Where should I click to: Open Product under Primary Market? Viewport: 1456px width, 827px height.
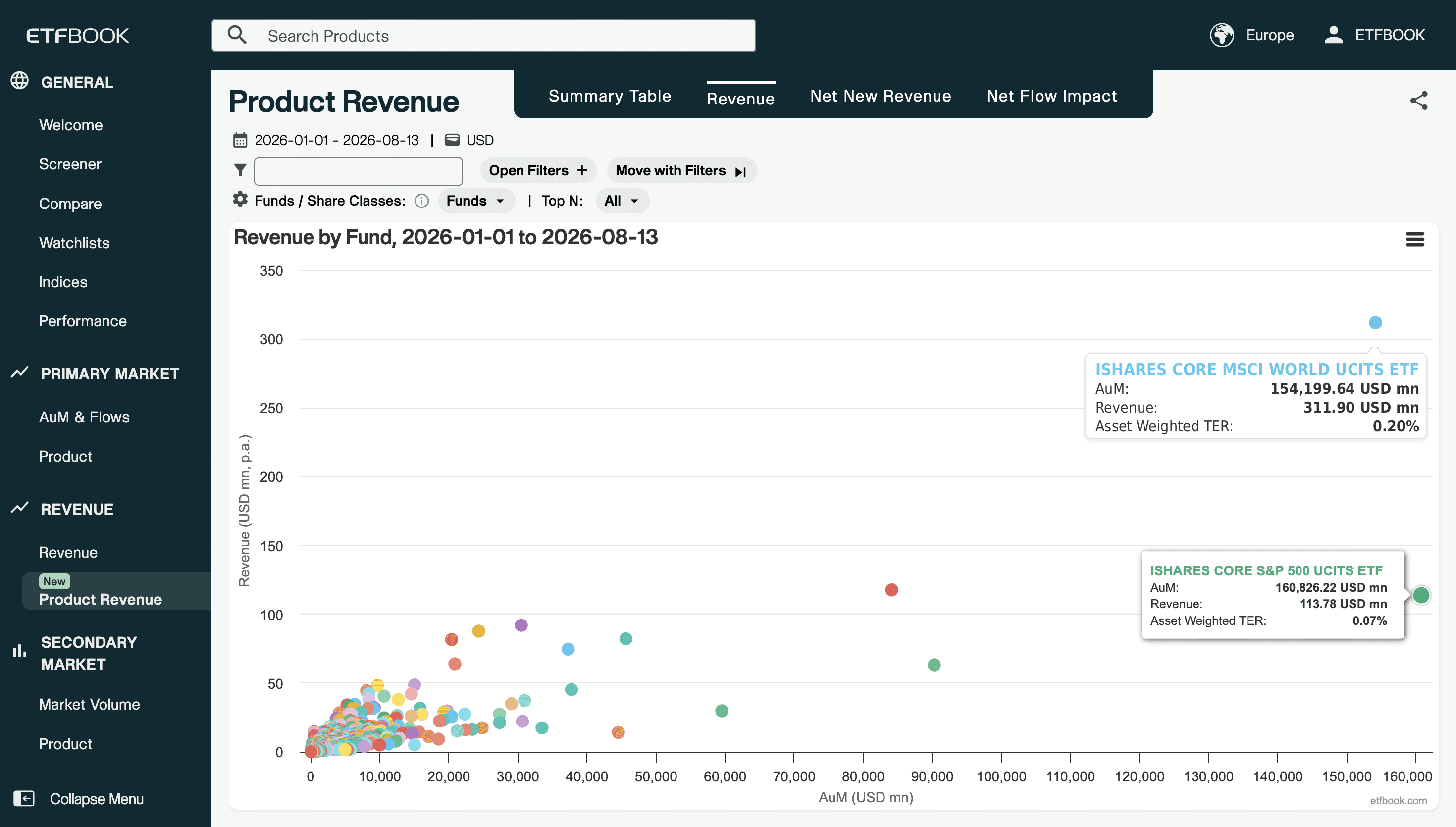tap(66, 457)
